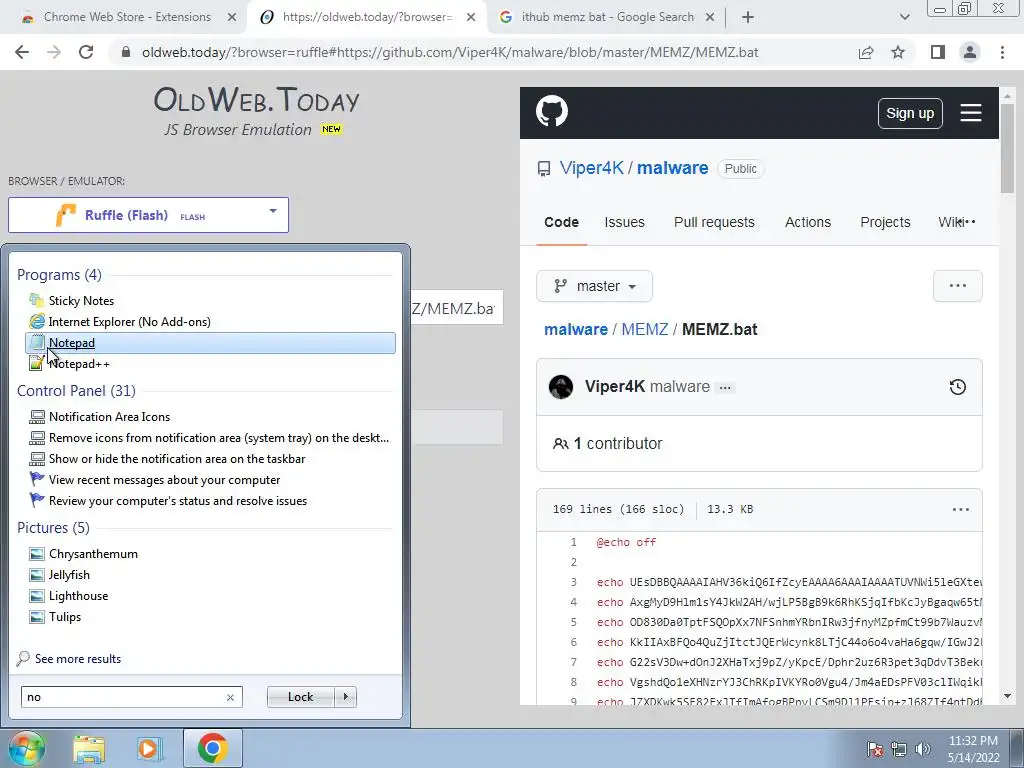Click the GitHub octocat logo
Screen dimensions: 1024x768
[552, 111]
